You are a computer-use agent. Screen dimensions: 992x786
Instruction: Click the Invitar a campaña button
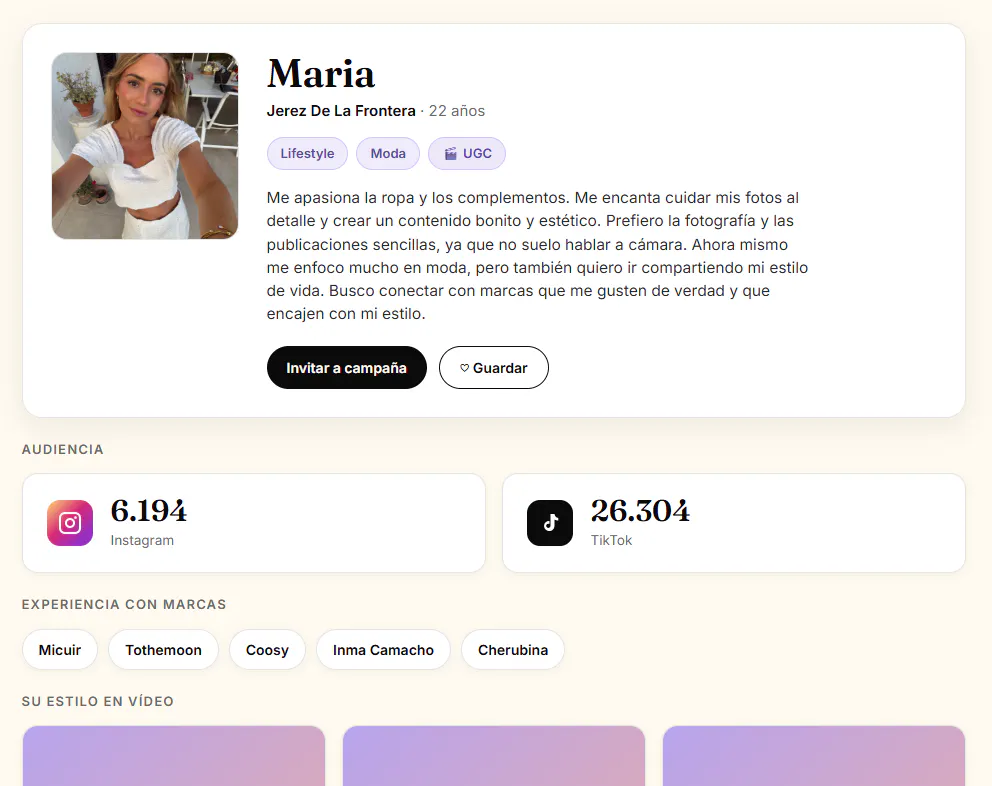(x=347, y=368)
